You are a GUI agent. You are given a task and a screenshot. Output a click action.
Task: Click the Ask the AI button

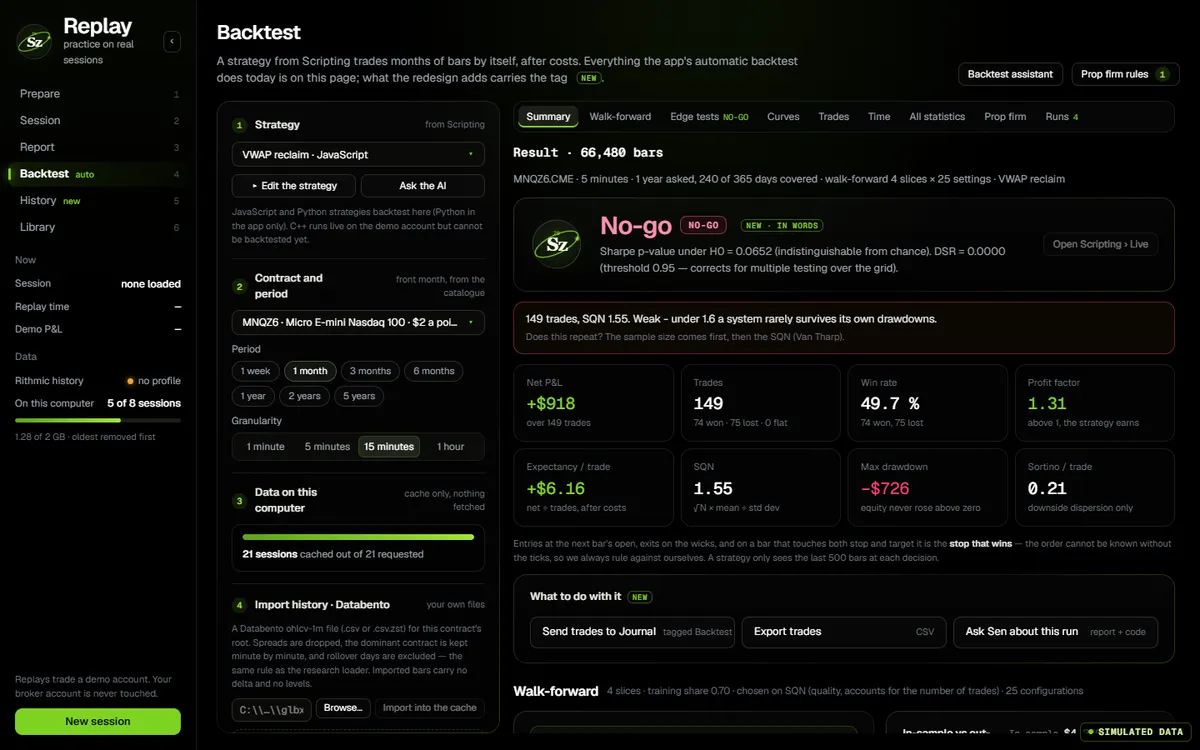[423, 186]
